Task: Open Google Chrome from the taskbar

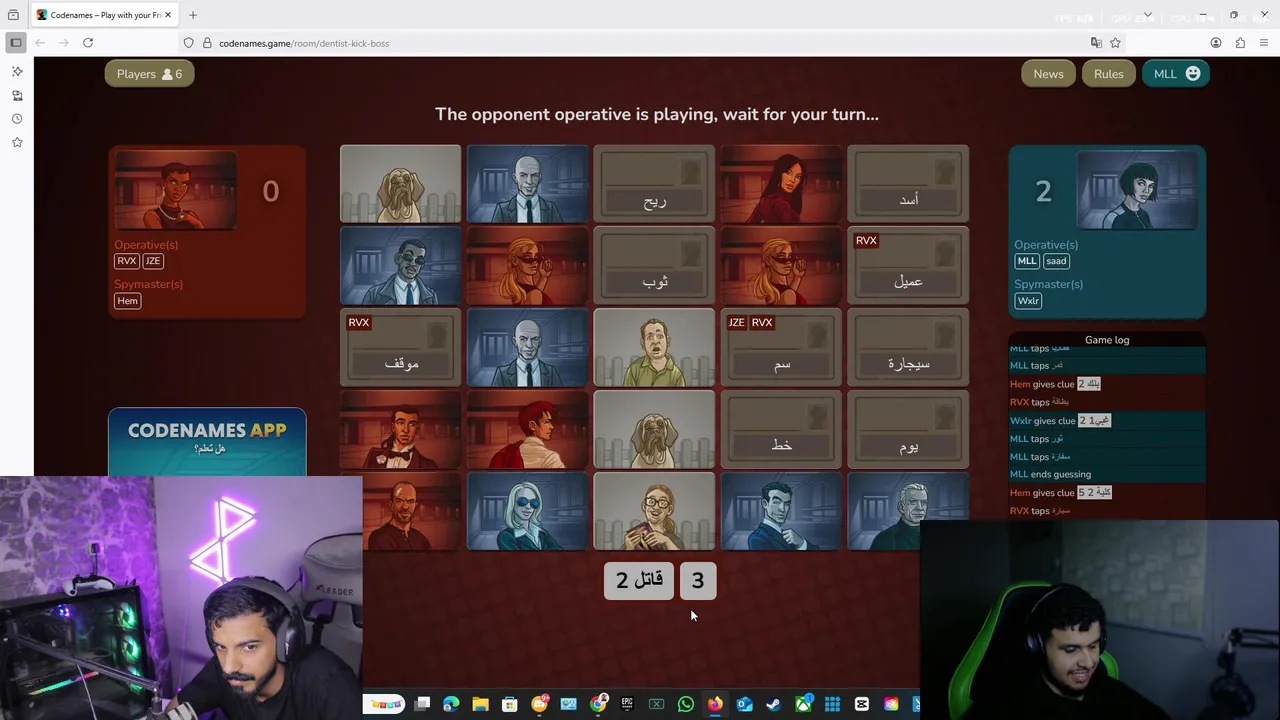Action: [598, 704]
